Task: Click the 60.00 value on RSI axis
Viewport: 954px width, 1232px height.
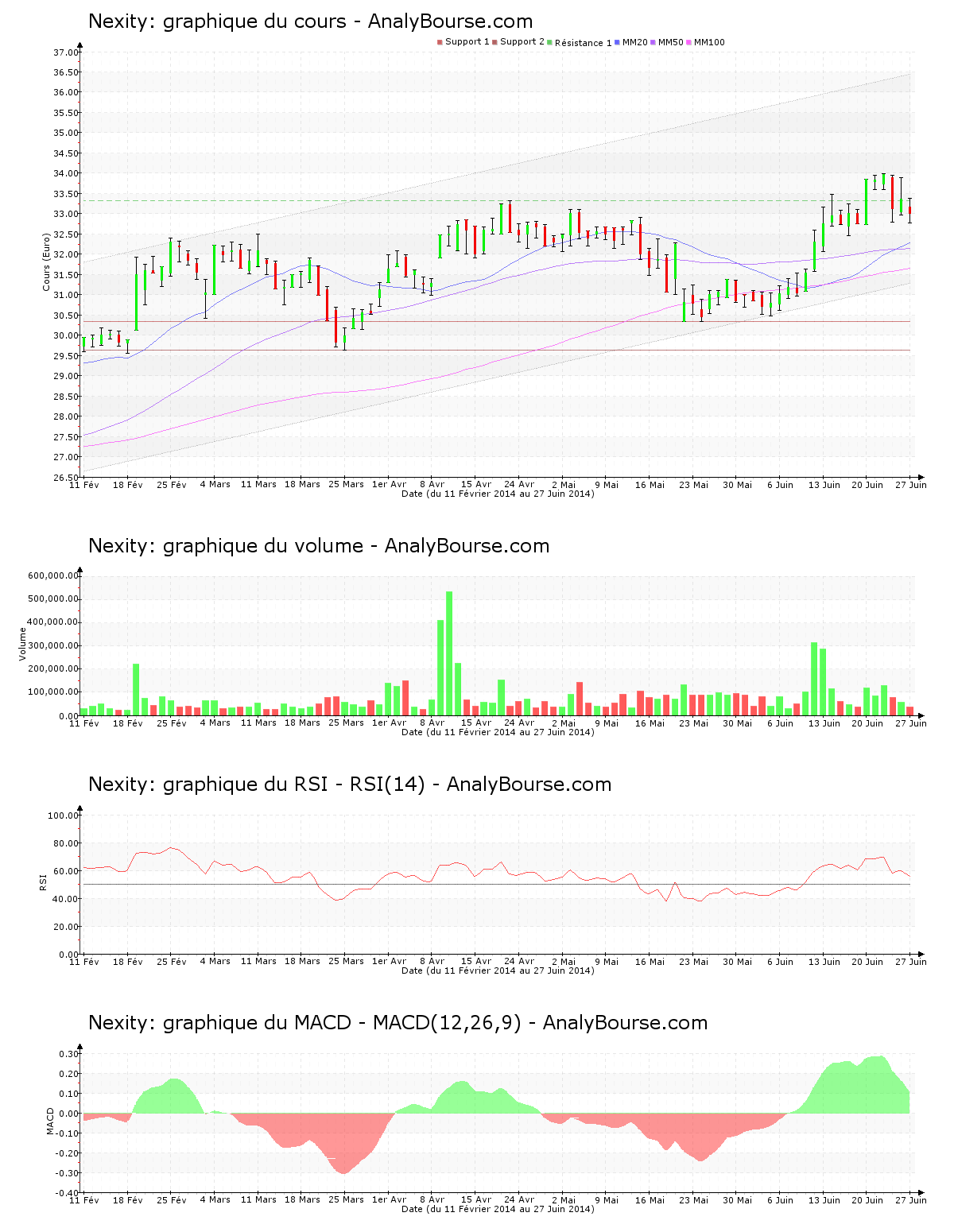Action: pos(66,871)
